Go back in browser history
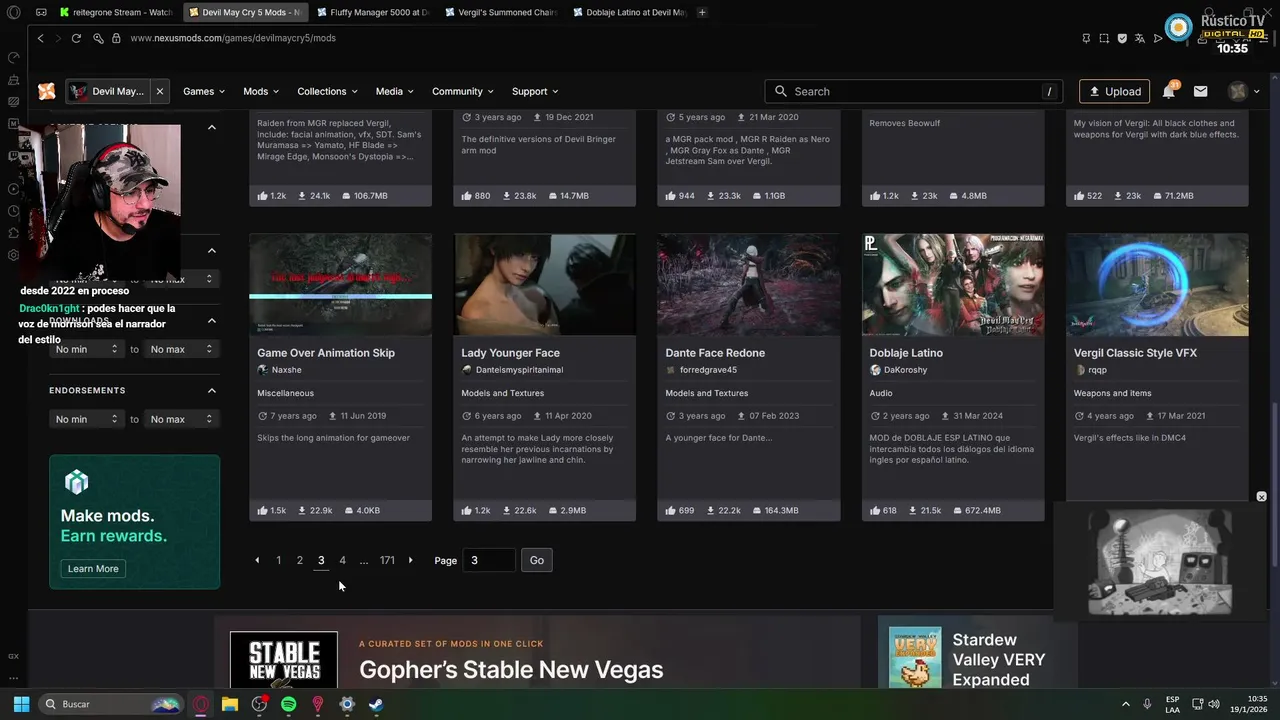 pos(40,38)
